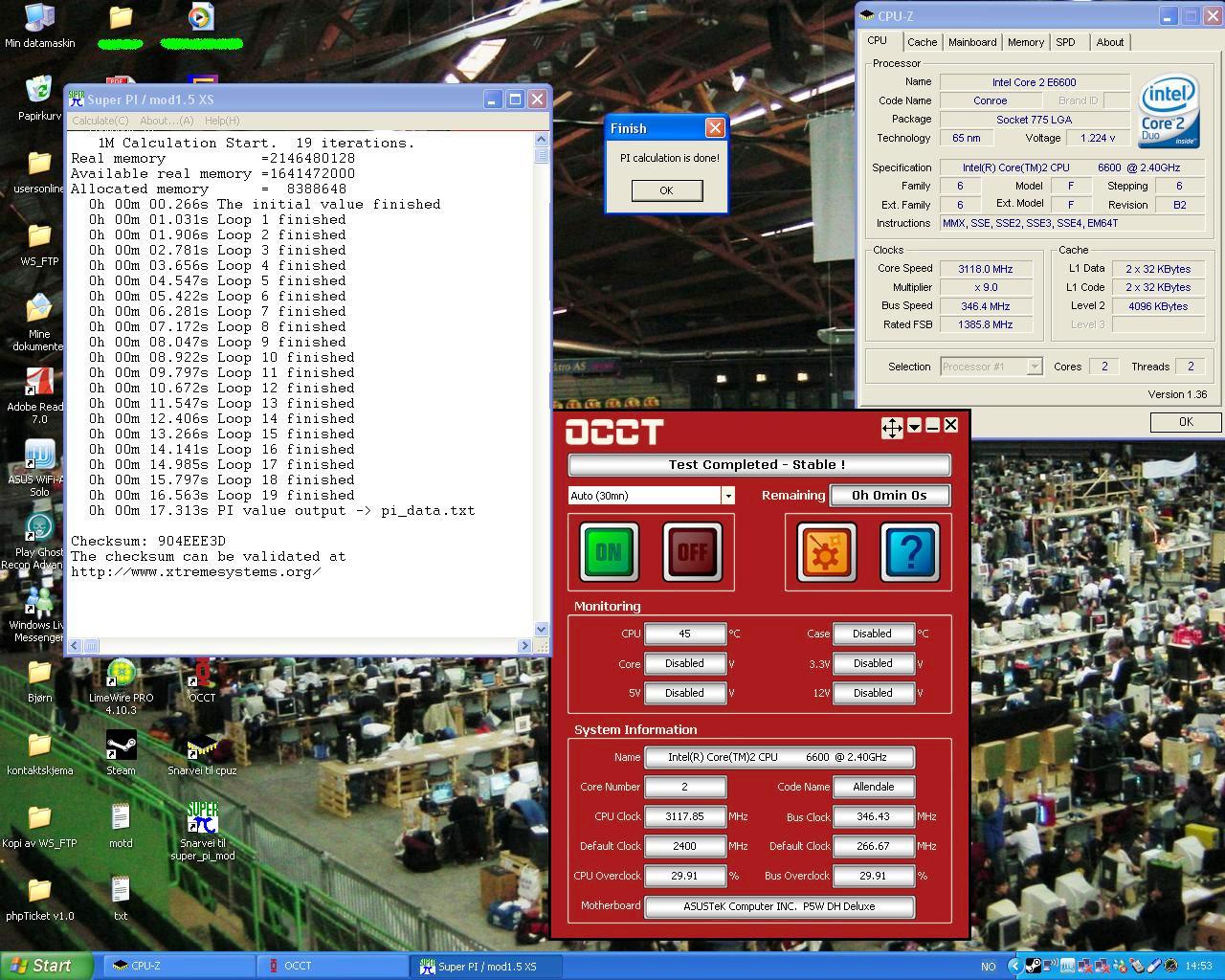Launch LimeWire PRO 4.10.3 shortcut
1225x980 pixels.
tap(121, 686)
